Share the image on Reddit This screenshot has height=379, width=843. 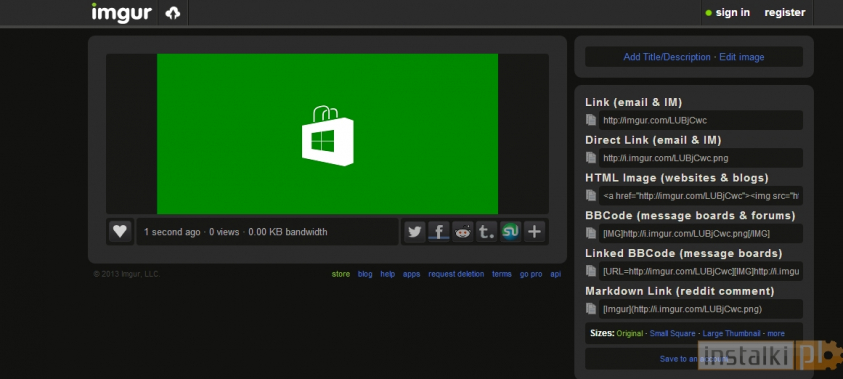[462, 232]
